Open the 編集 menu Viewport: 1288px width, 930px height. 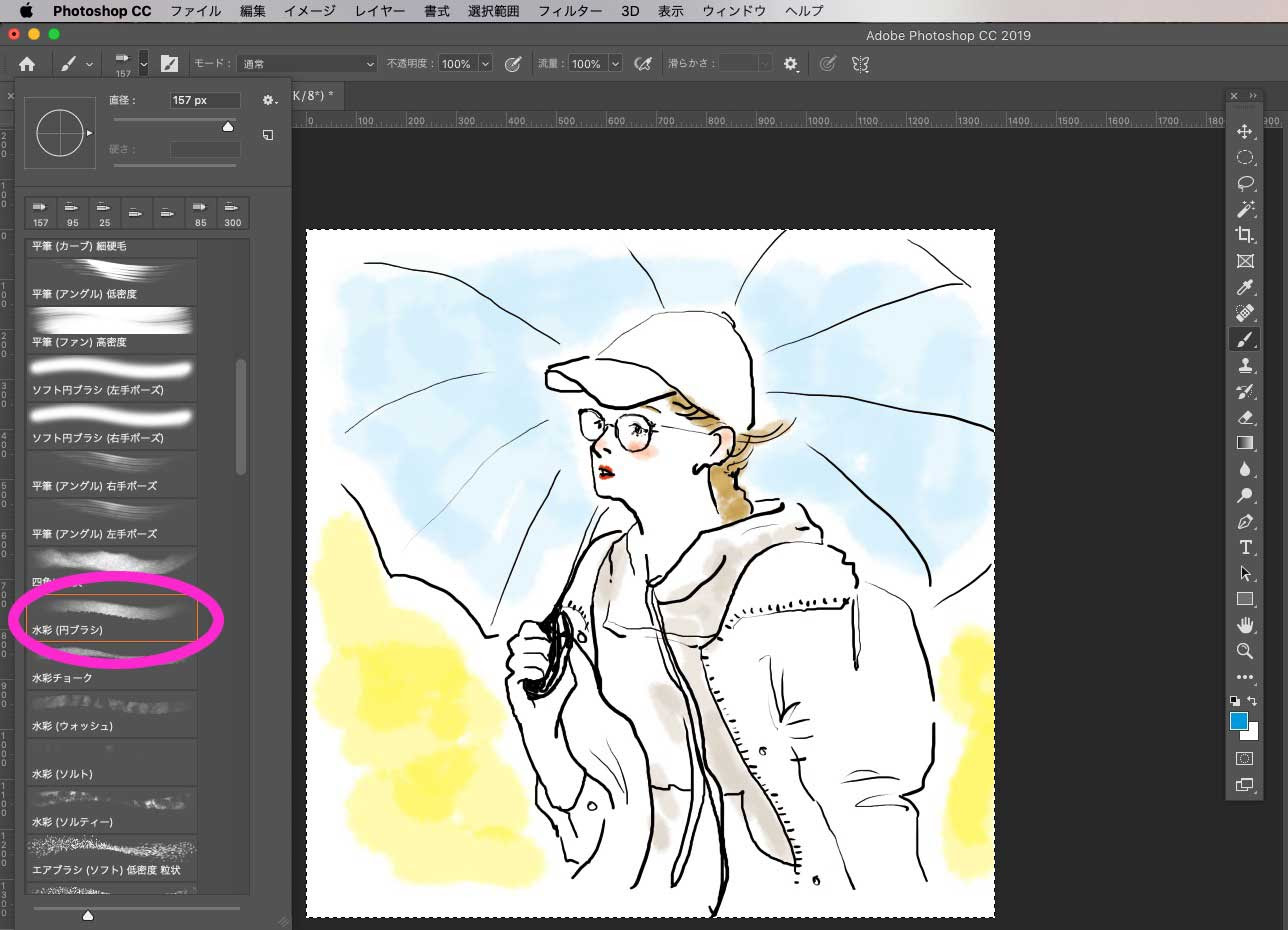pyautogui.click(x=253, y=11)
